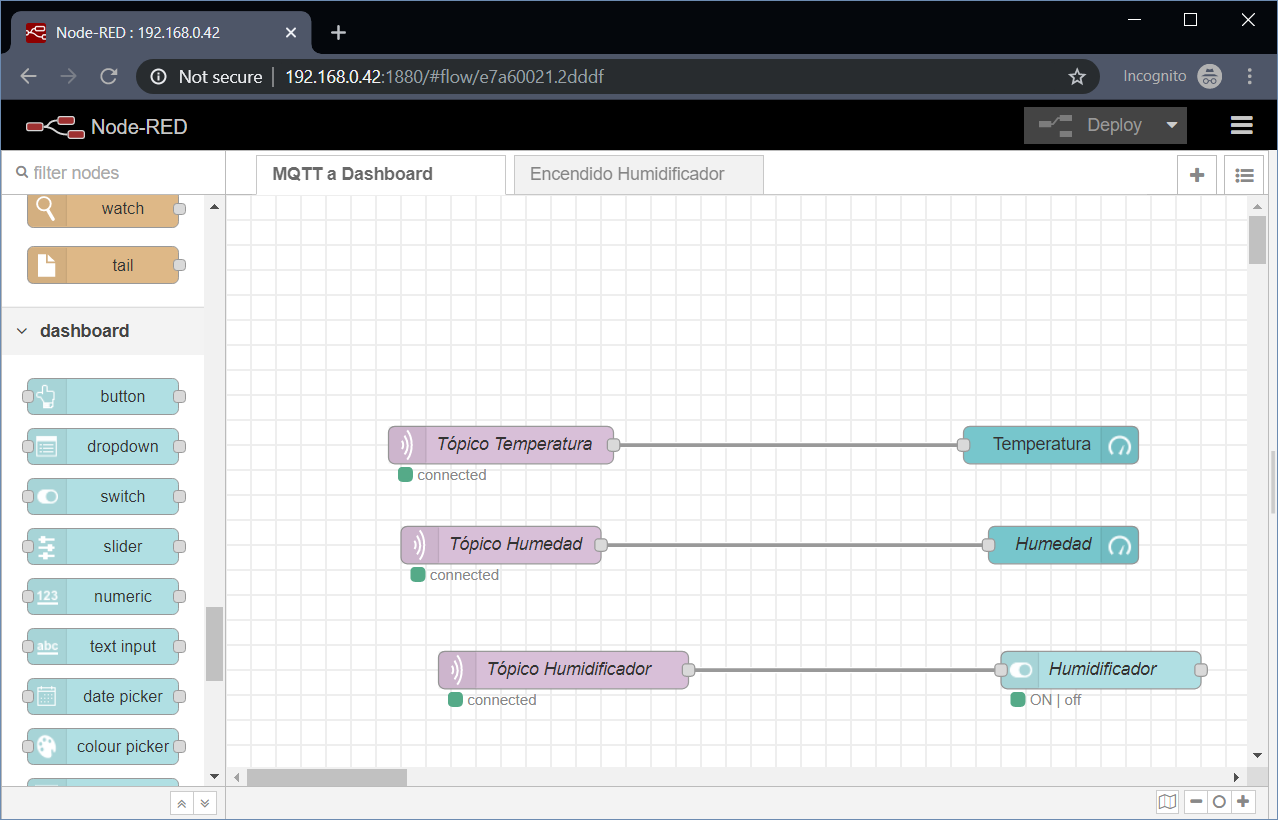Select the text input dashboard node
The height and width of the screenshot is (820, 1278).
point(103,647)
